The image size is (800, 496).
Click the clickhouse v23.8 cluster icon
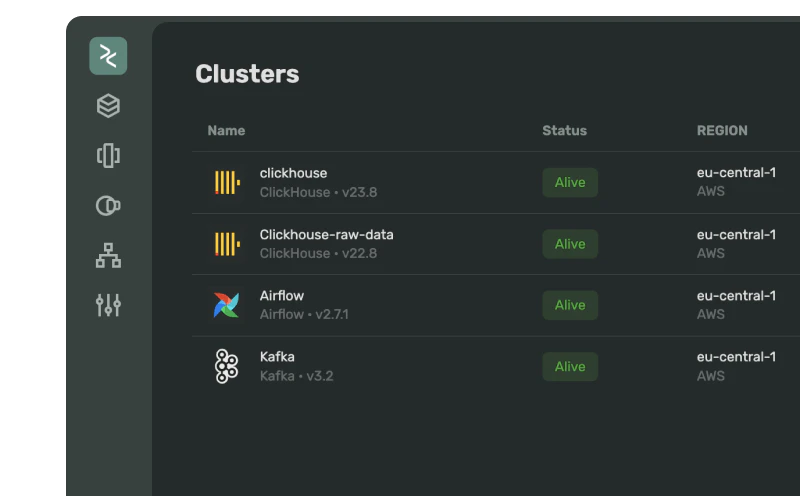[227, 182]
